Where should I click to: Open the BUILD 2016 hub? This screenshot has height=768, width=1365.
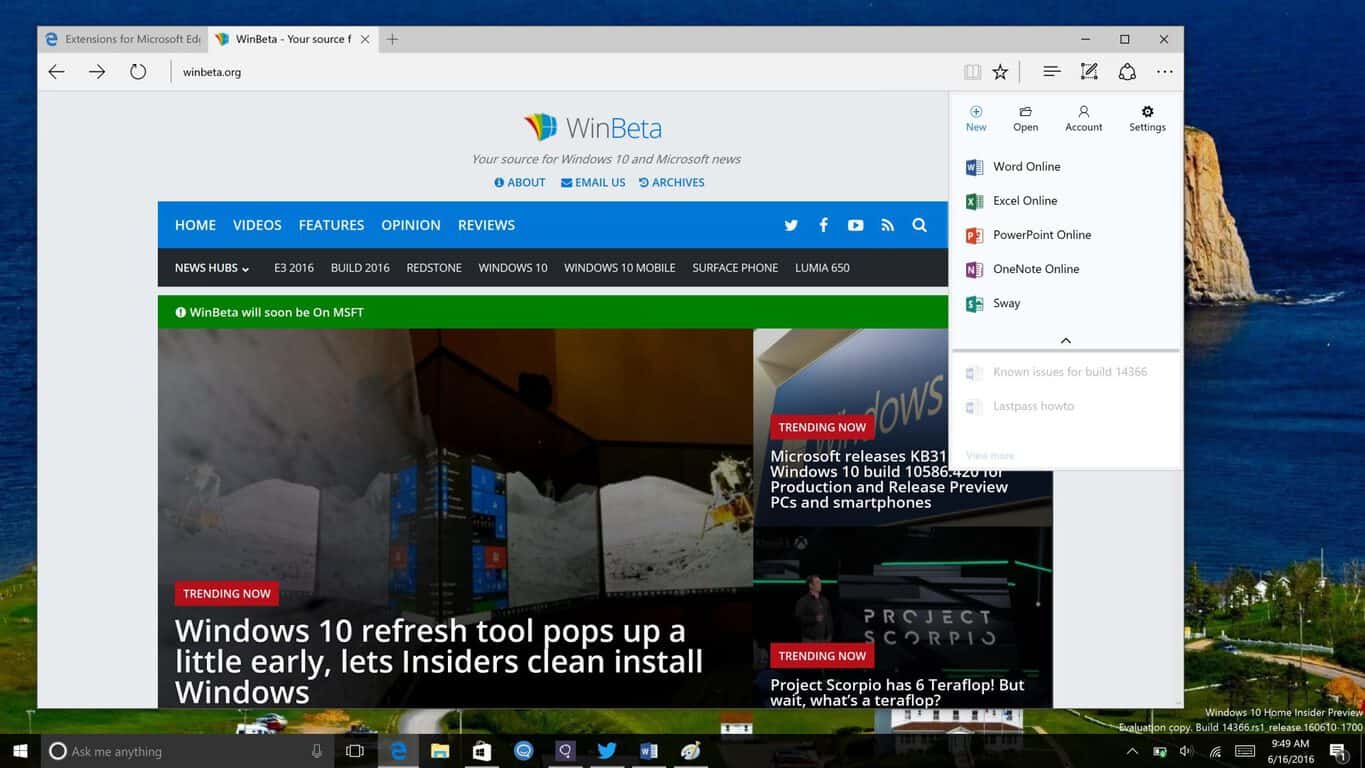360,268
